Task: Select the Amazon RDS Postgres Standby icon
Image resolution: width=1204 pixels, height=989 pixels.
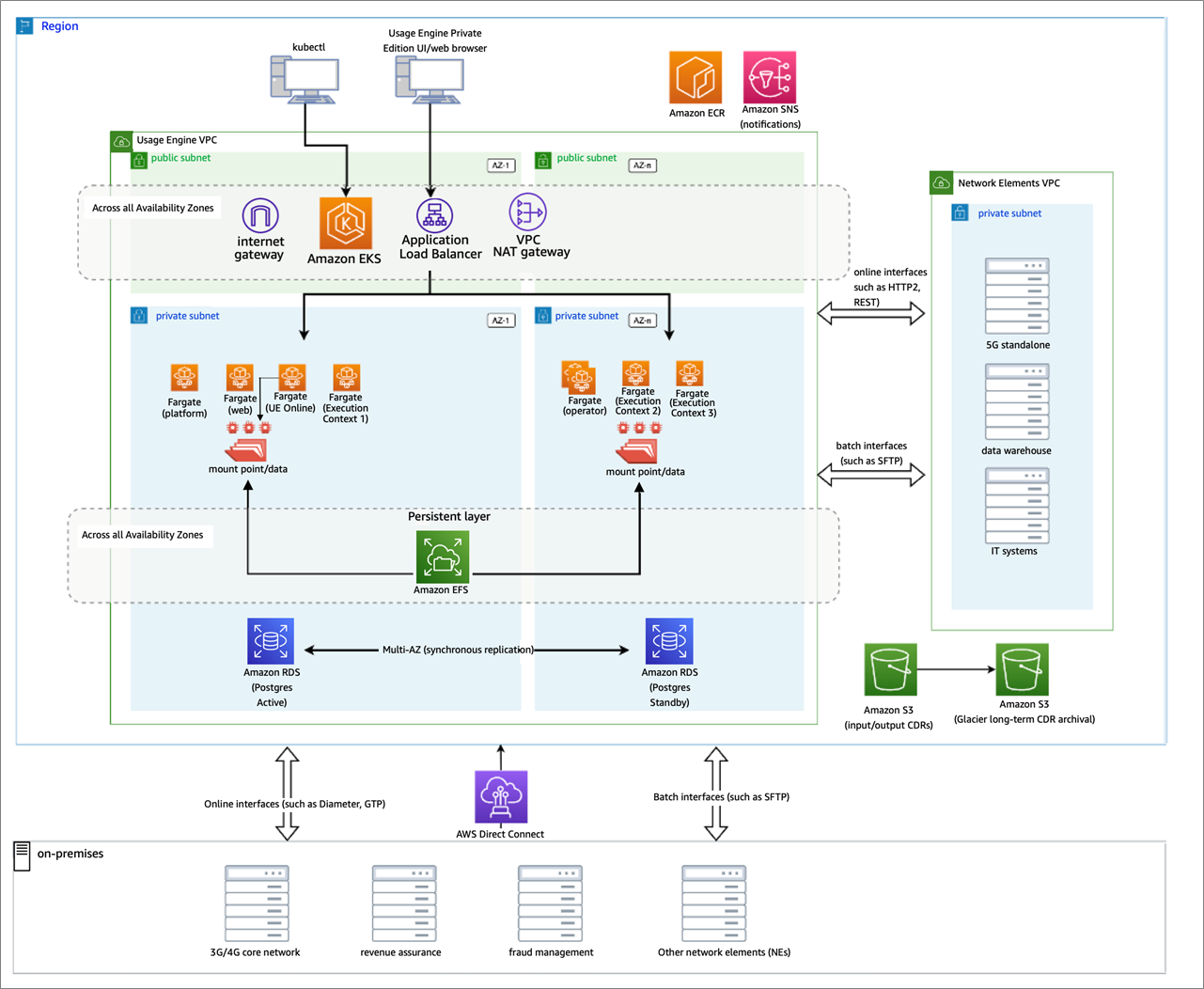Action: click(669, 641)
